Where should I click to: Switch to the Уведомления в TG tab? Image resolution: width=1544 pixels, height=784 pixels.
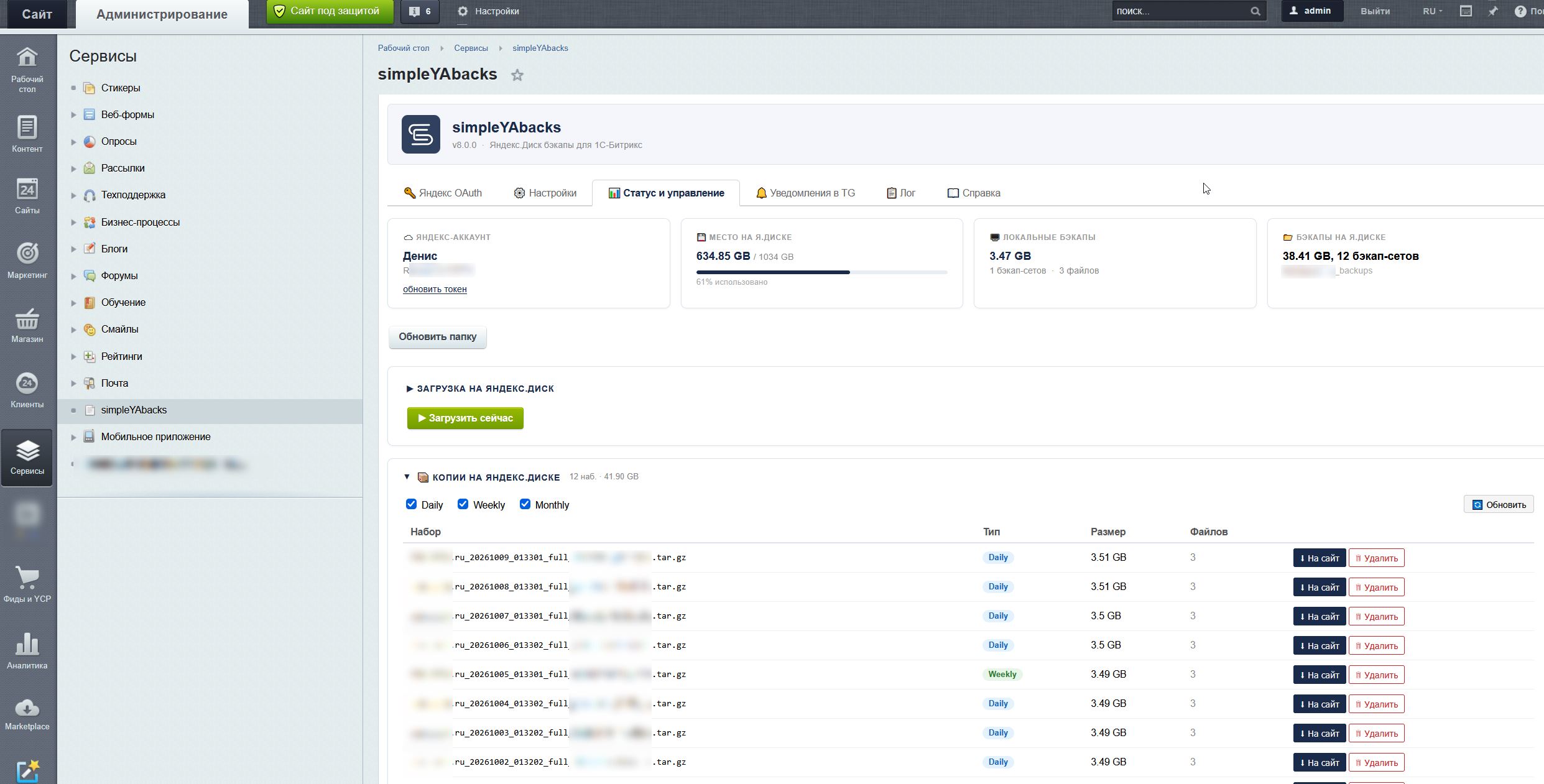tap(805, 193)
